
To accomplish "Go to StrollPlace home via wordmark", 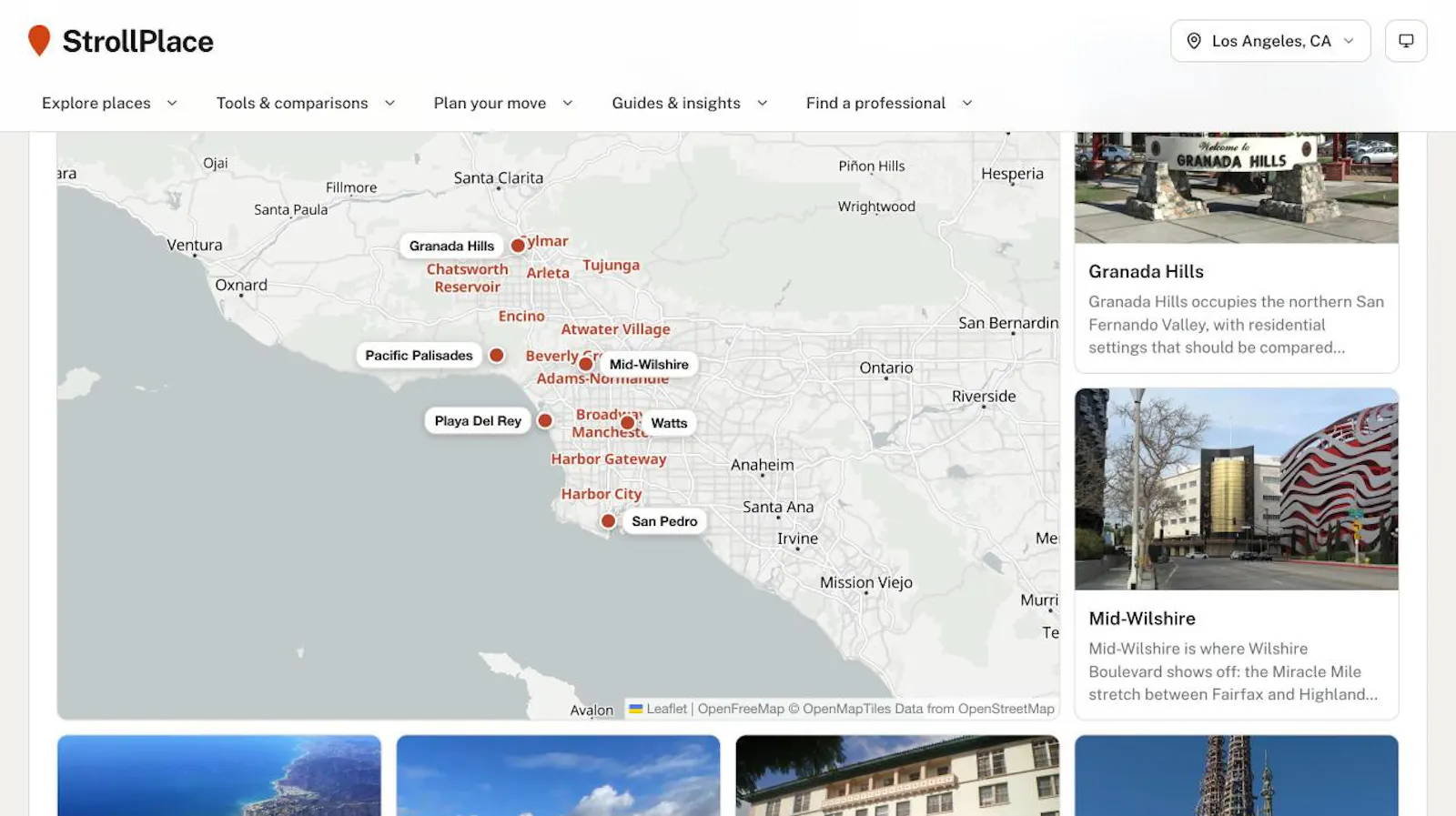I will point(138,41).
